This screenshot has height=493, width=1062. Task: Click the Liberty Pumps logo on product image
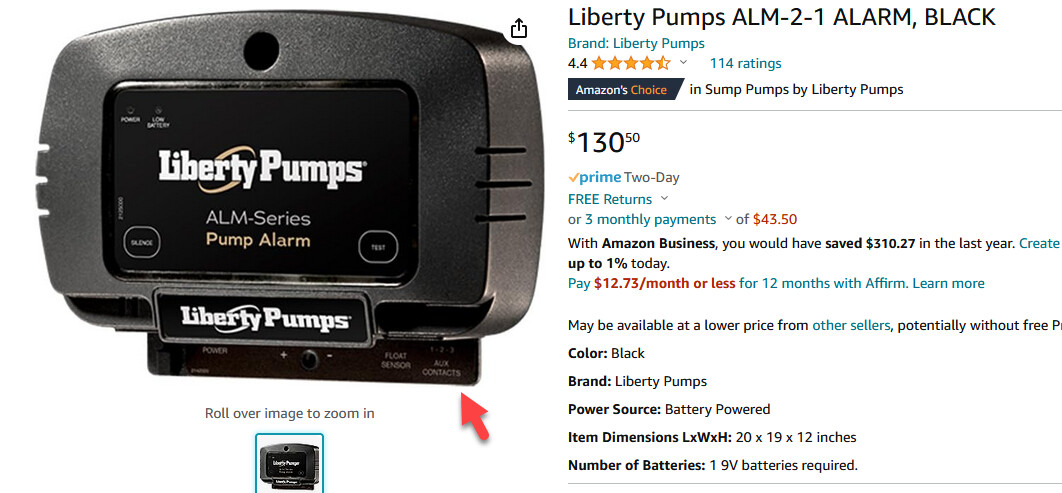coord(261,166)
